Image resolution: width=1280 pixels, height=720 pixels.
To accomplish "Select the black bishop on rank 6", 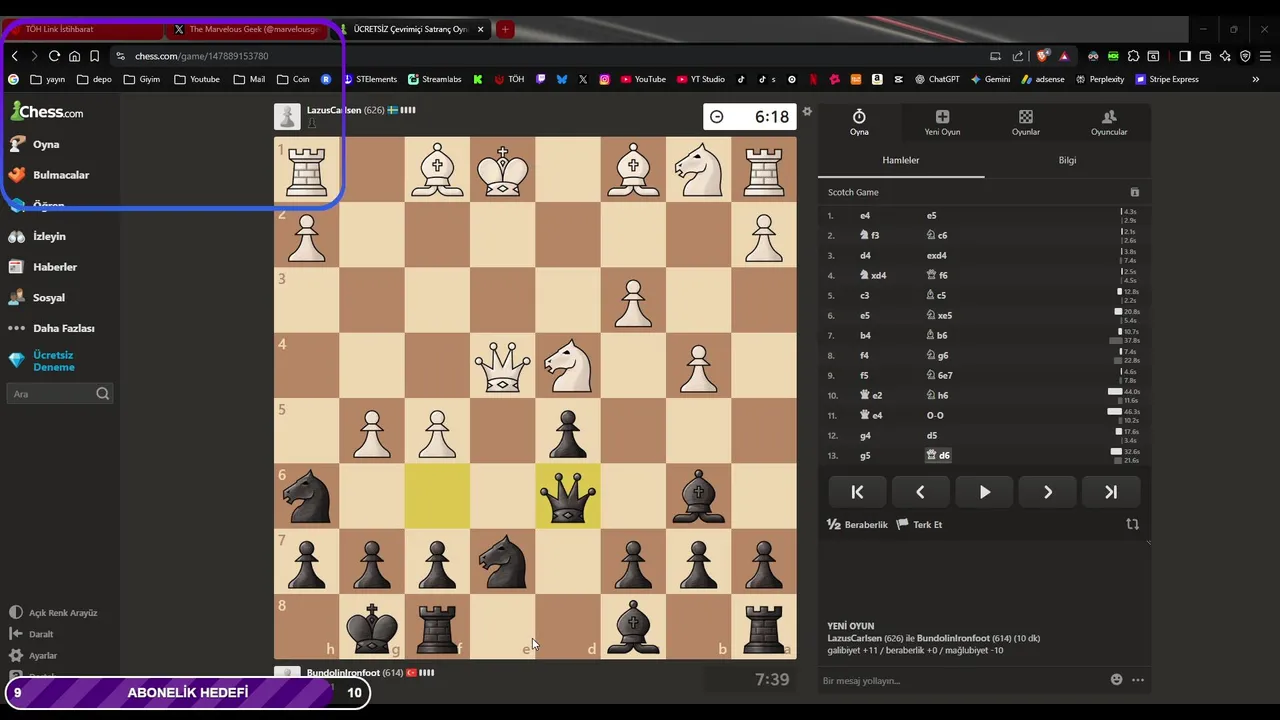I will point(698,496).
